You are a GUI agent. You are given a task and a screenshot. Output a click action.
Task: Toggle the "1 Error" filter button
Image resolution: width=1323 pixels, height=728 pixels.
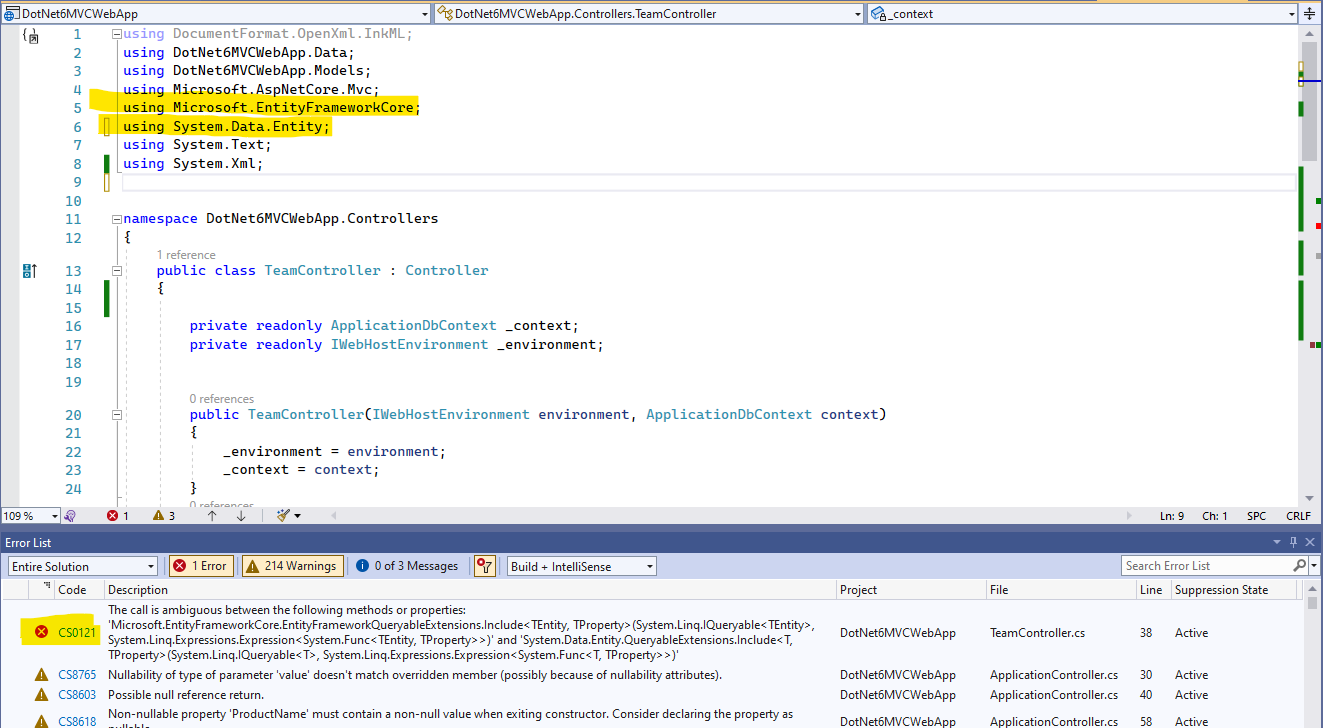pos(201,565)
